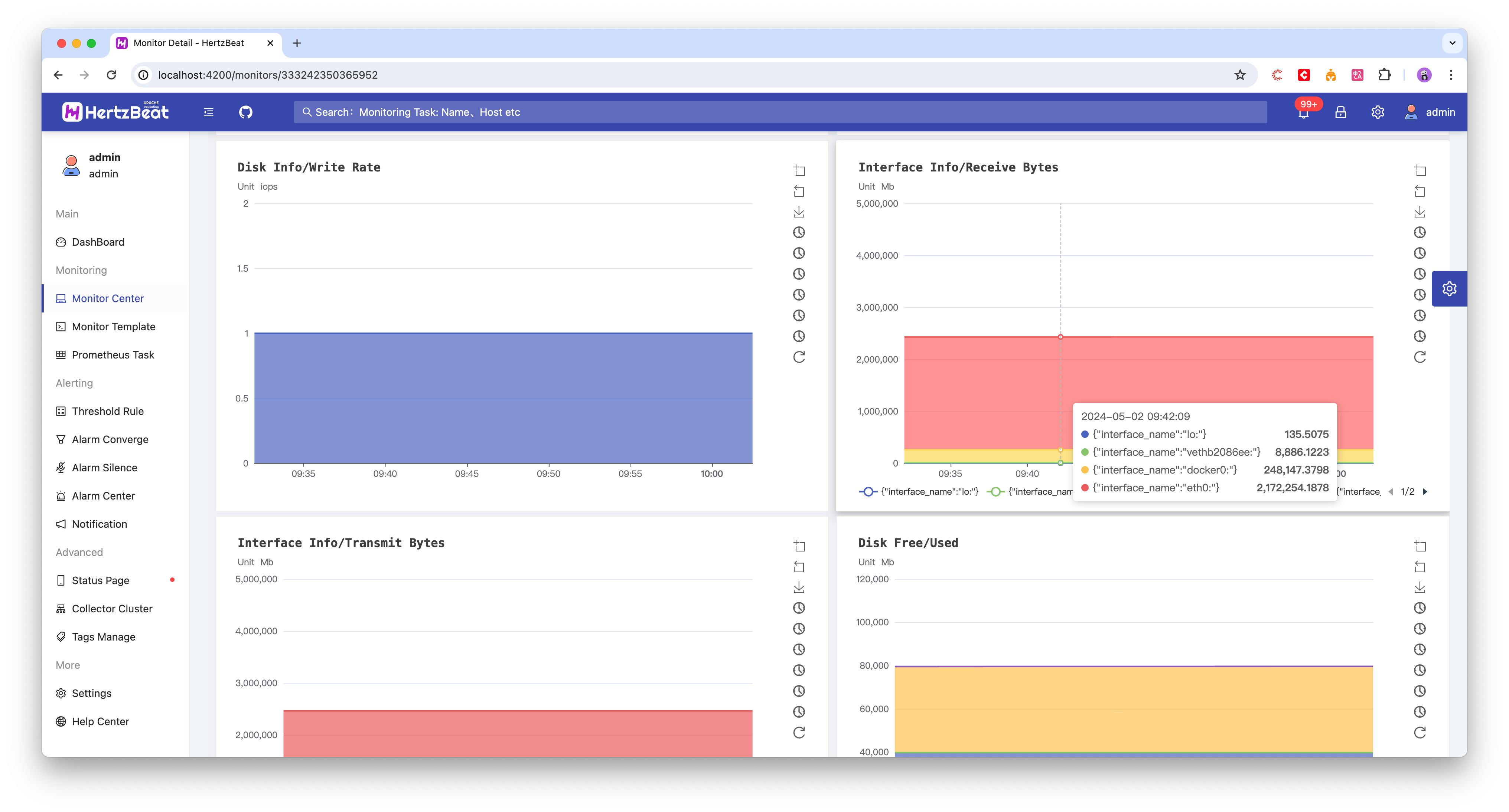This screenshot has width=1509, height=812.
Task: Open notifications bell with 99+ badge
Action: [1303, 112]
